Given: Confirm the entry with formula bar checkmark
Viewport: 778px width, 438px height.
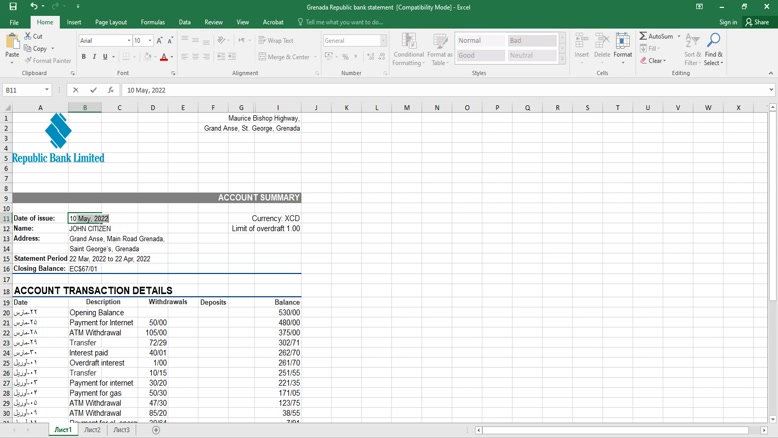Looking at the screenshot, I should [93, 90].
